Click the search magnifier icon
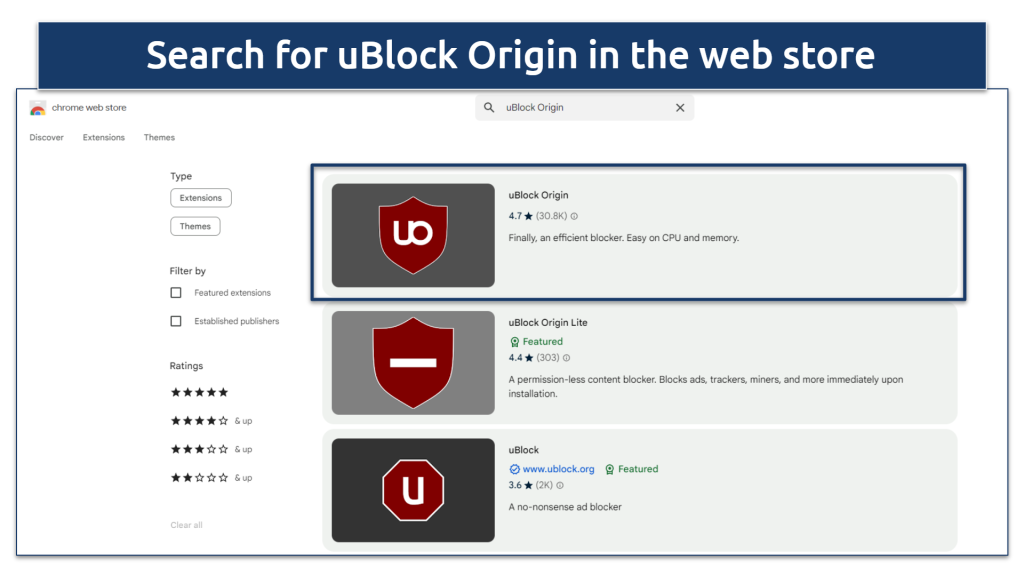Image resolution: width=1024 pixels, height=576 pixels. click(489, 108)
